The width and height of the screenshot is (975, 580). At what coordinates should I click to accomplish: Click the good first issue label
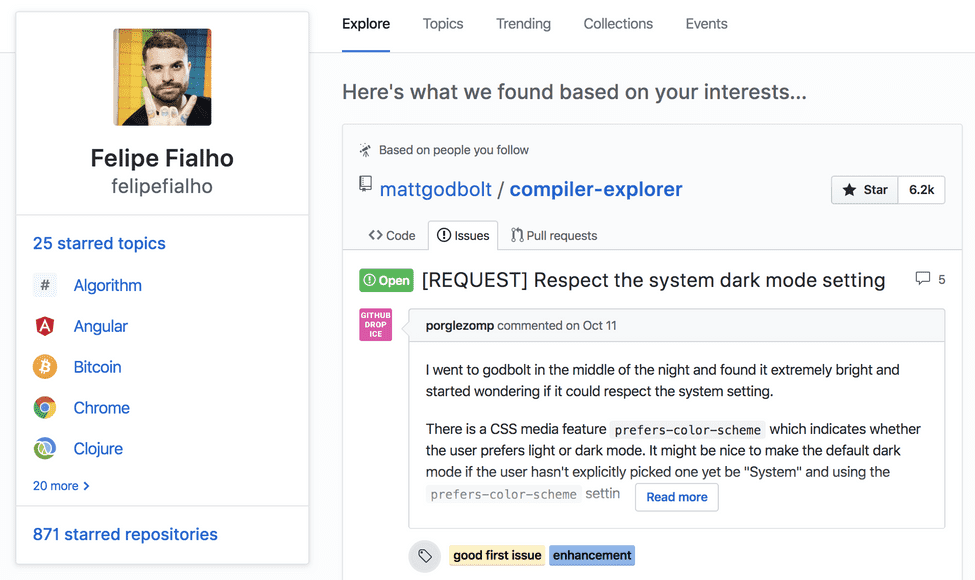click(497, 555)
